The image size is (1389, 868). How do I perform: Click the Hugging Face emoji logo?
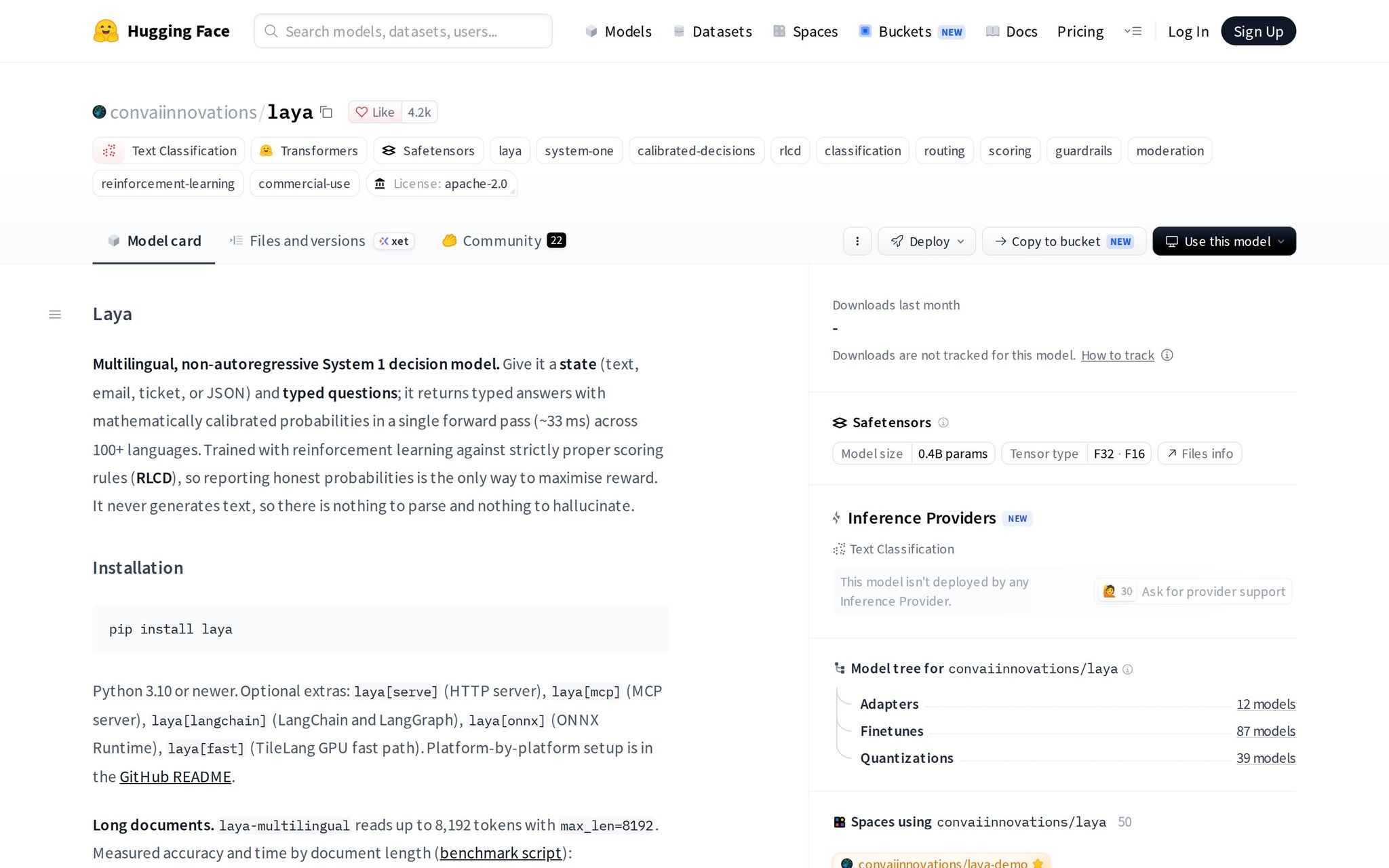tap(106, 31)
